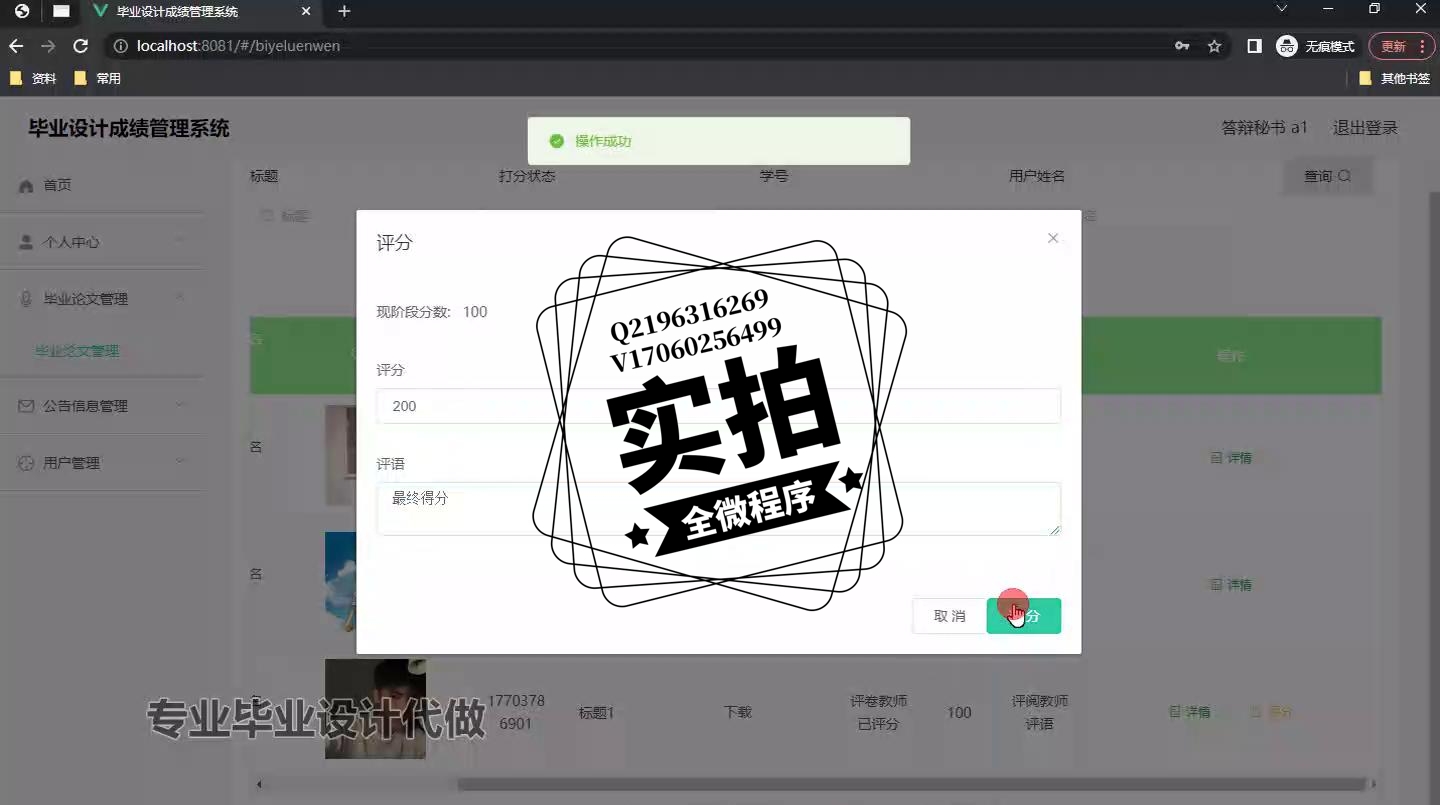Click the 评分 score input field

pyautogui.click(x=718, y=406)
